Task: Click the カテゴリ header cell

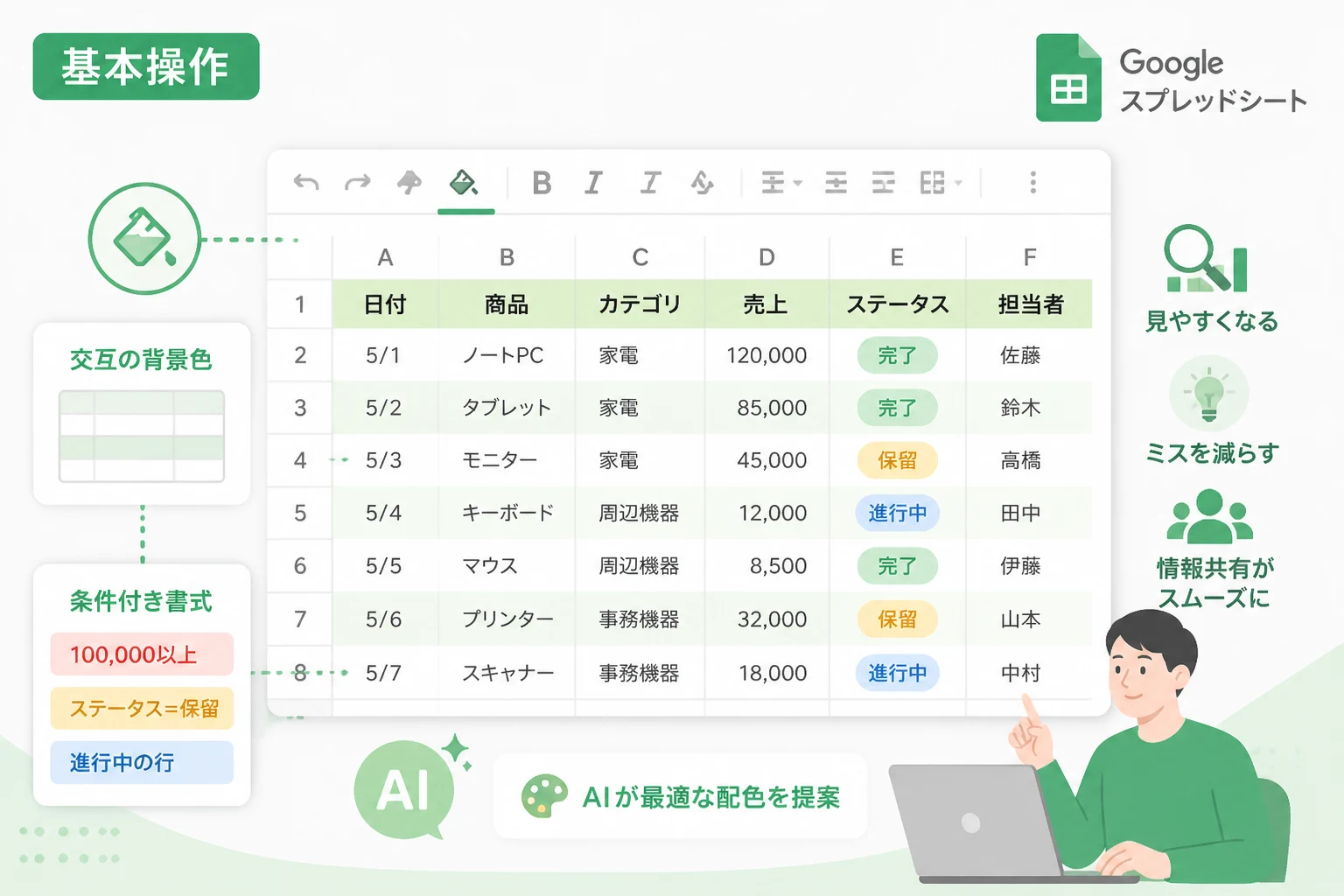Action: tap(640, 304)
